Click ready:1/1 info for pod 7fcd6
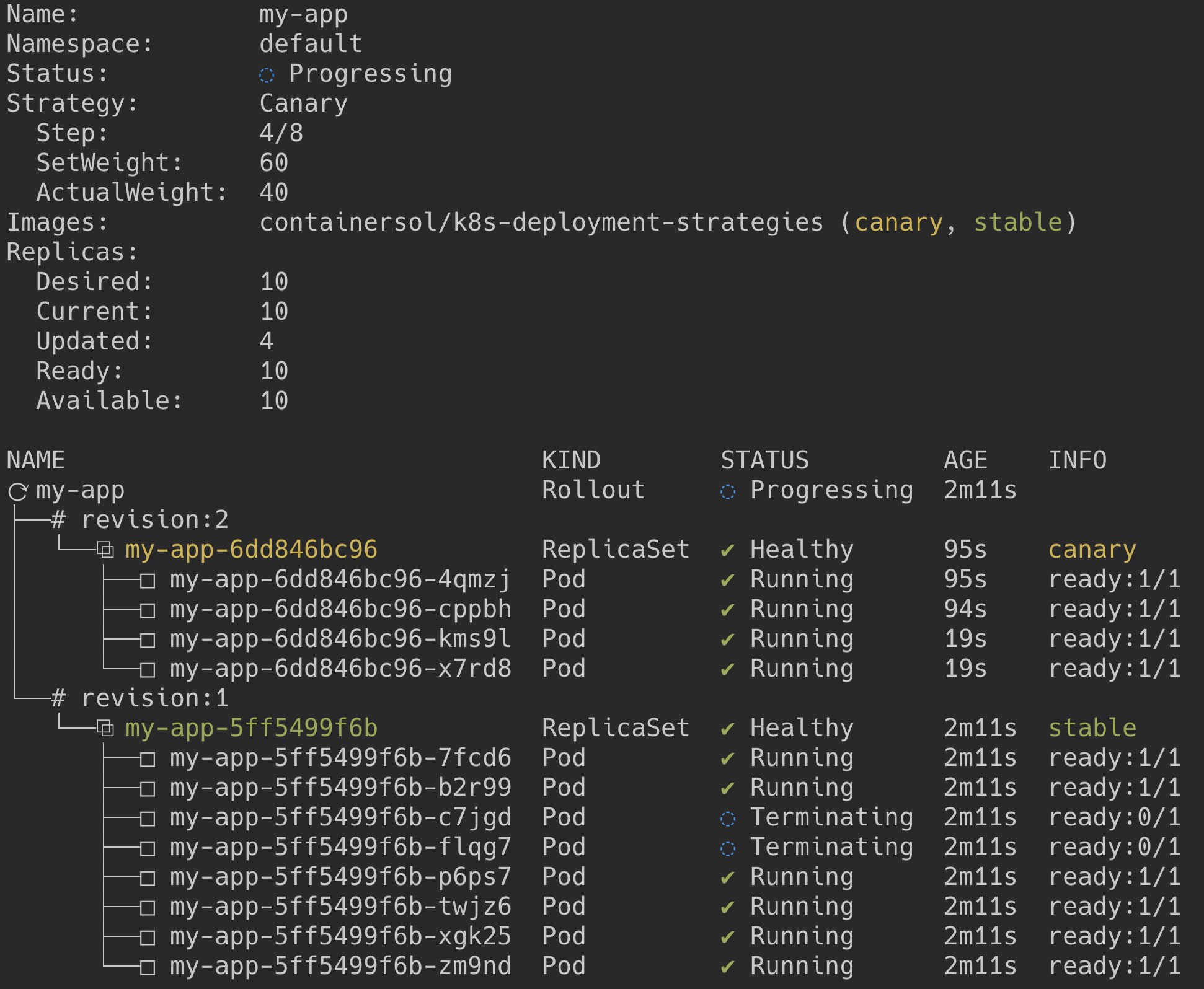The image size is (1204, 989). [1114, 758]
